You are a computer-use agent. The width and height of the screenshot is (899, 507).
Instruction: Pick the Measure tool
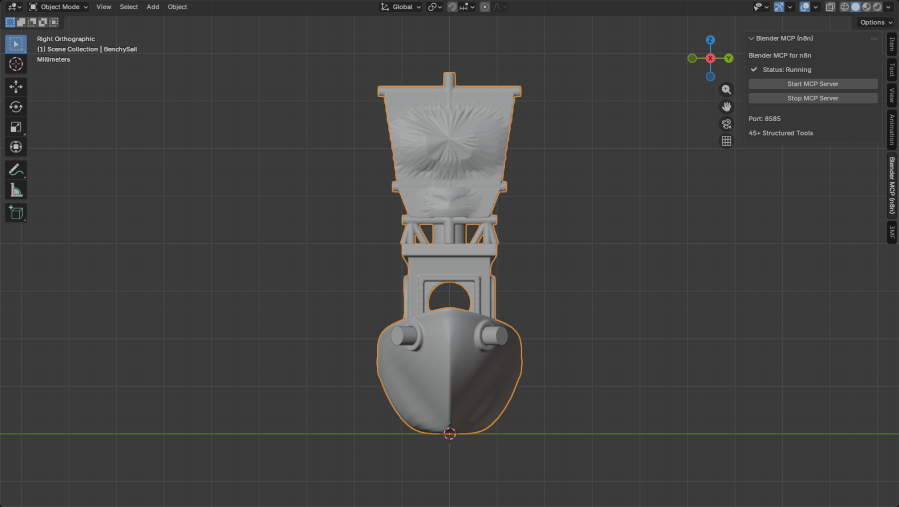point(15,190)
